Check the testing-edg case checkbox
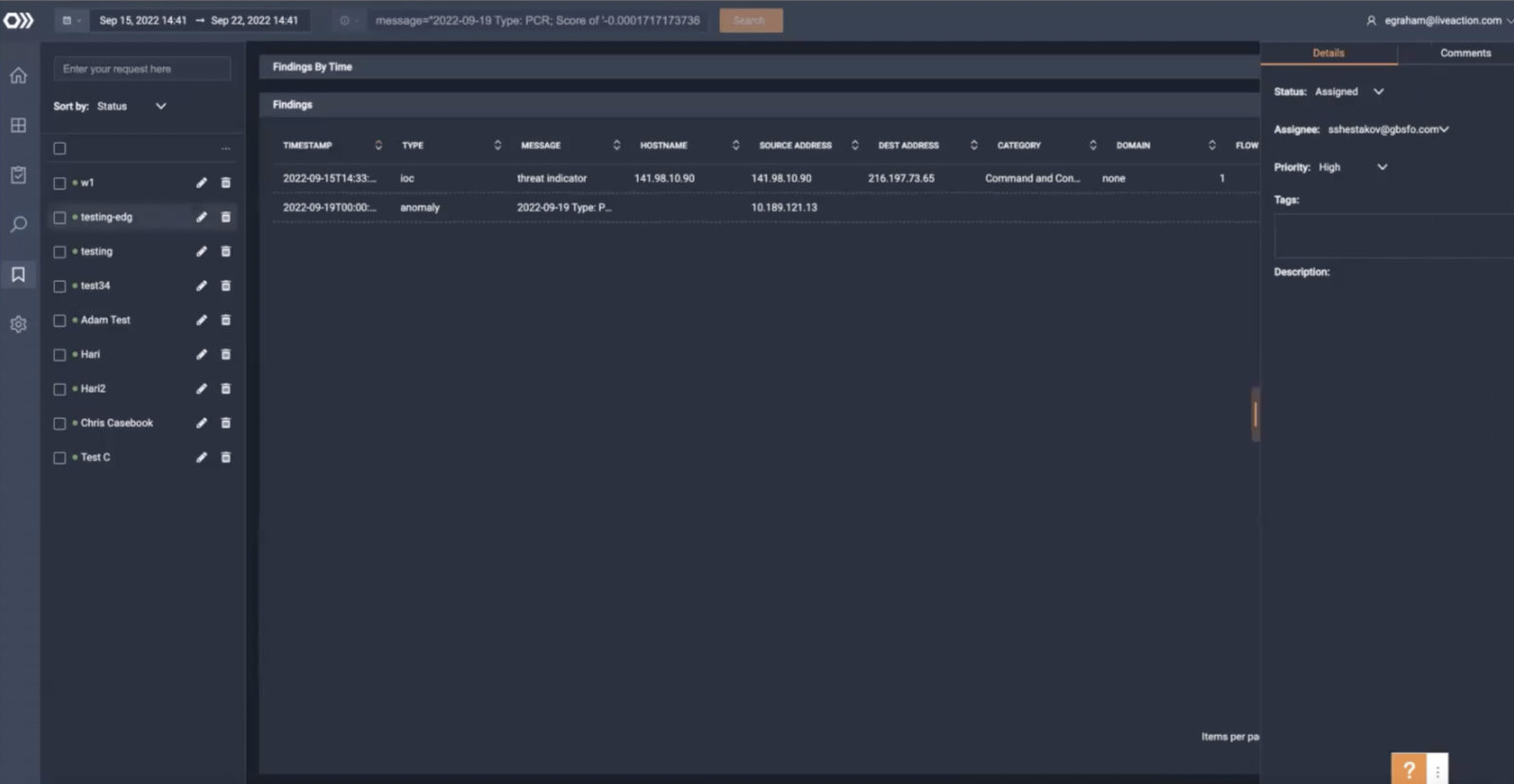This screenshot has height=784, width=1514. tap(60, 218)
